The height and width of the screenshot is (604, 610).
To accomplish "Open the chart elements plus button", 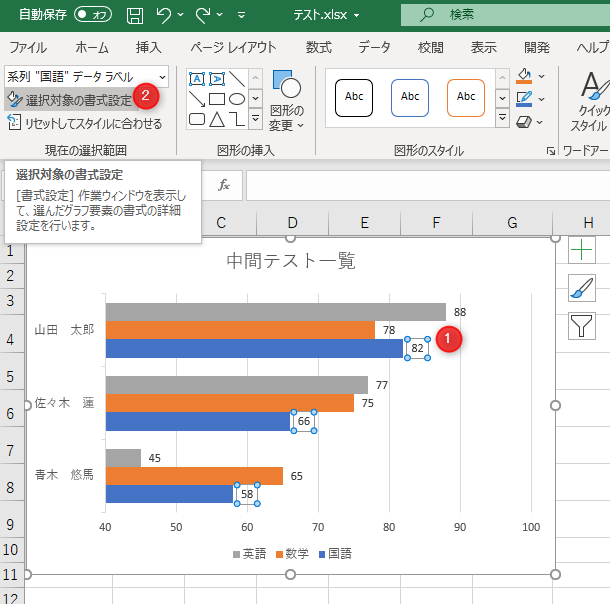I will (582, 250).
